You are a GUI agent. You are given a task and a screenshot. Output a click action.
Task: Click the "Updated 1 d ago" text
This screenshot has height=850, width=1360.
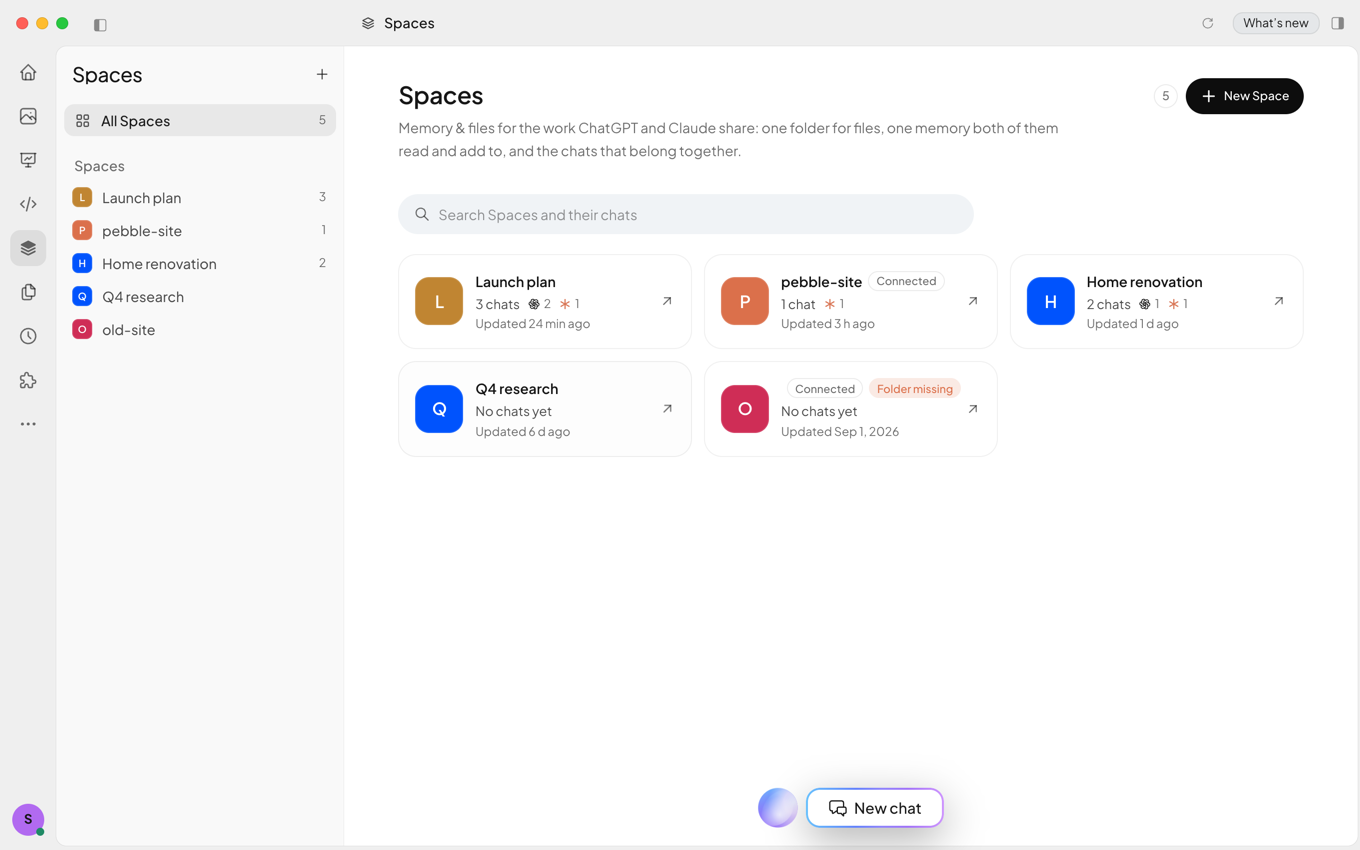1133,324
